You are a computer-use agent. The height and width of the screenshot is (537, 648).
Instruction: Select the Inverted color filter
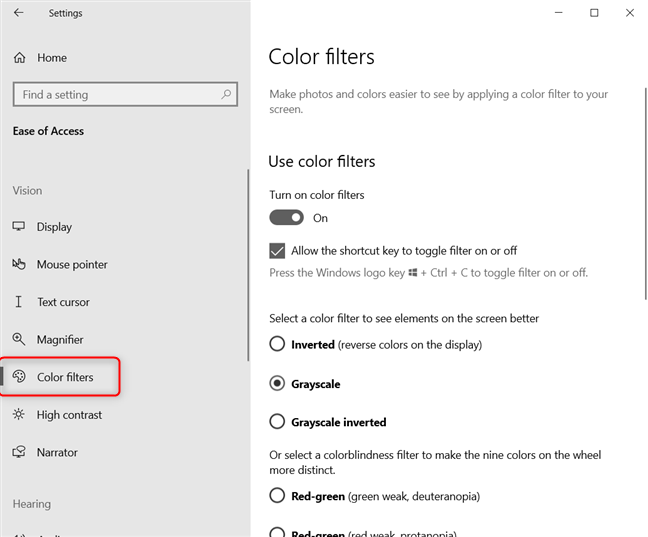[x=277, y=345]
